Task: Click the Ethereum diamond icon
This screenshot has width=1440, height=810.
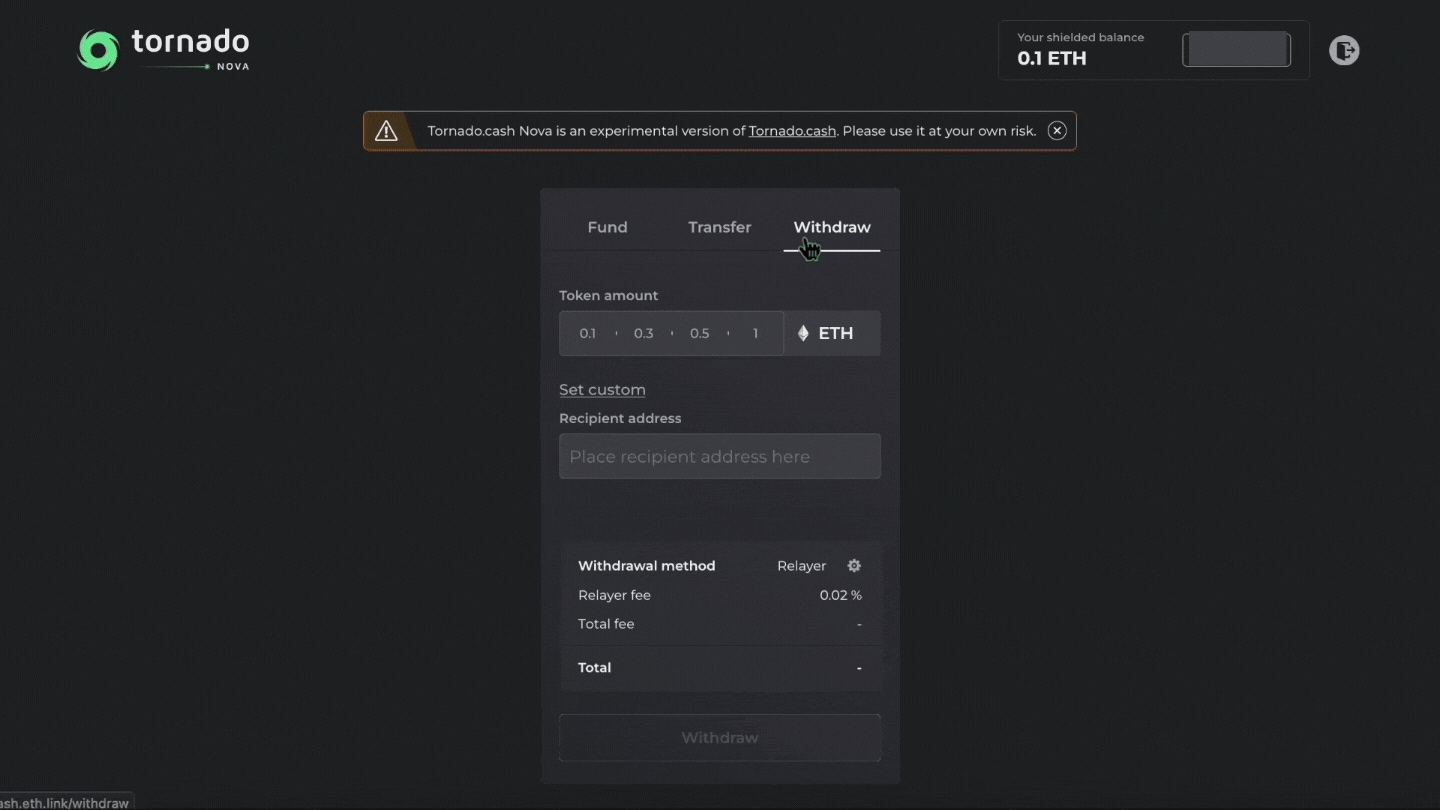Action: 803,334
